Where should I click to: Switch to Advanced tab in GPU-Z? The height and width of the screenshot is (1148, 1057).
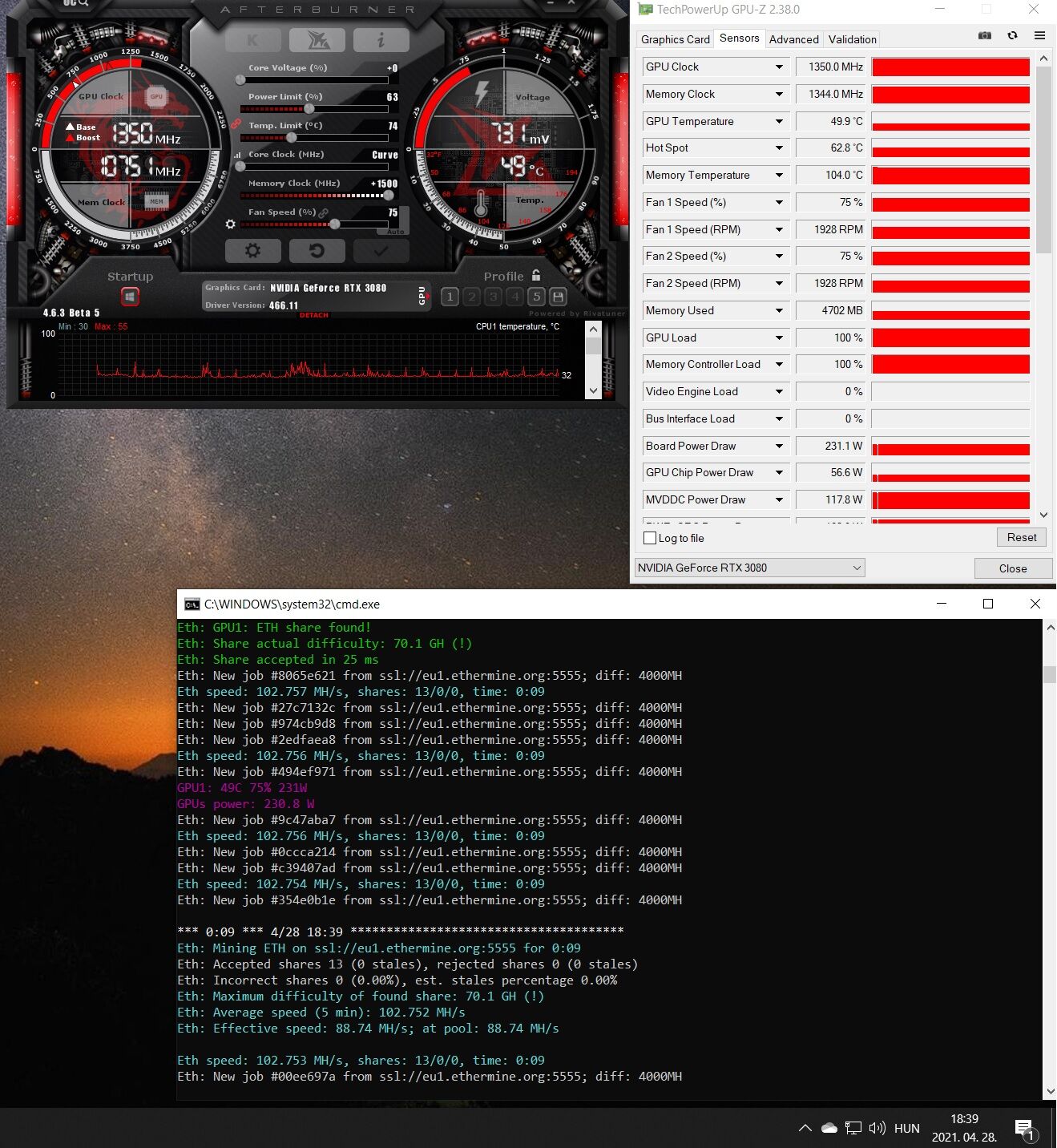tap(794, 39)
